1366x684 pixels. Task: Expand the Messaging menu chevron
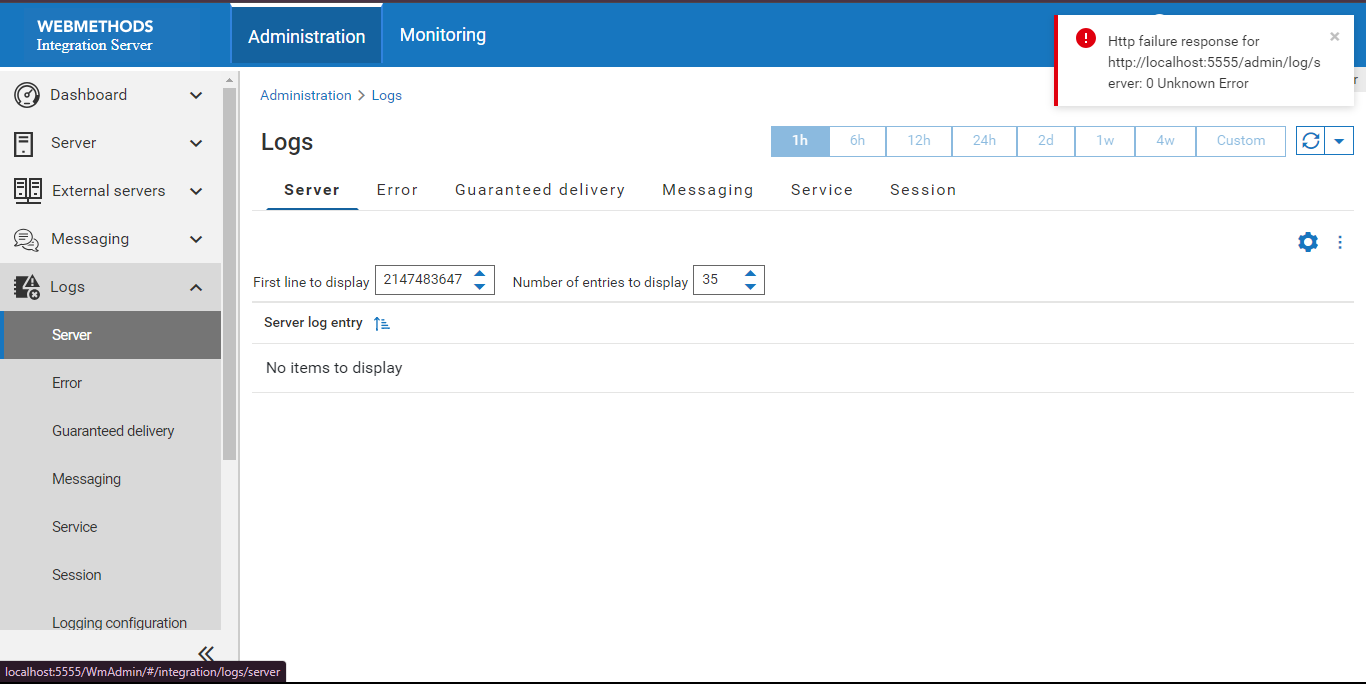click(x=196, y=239)
